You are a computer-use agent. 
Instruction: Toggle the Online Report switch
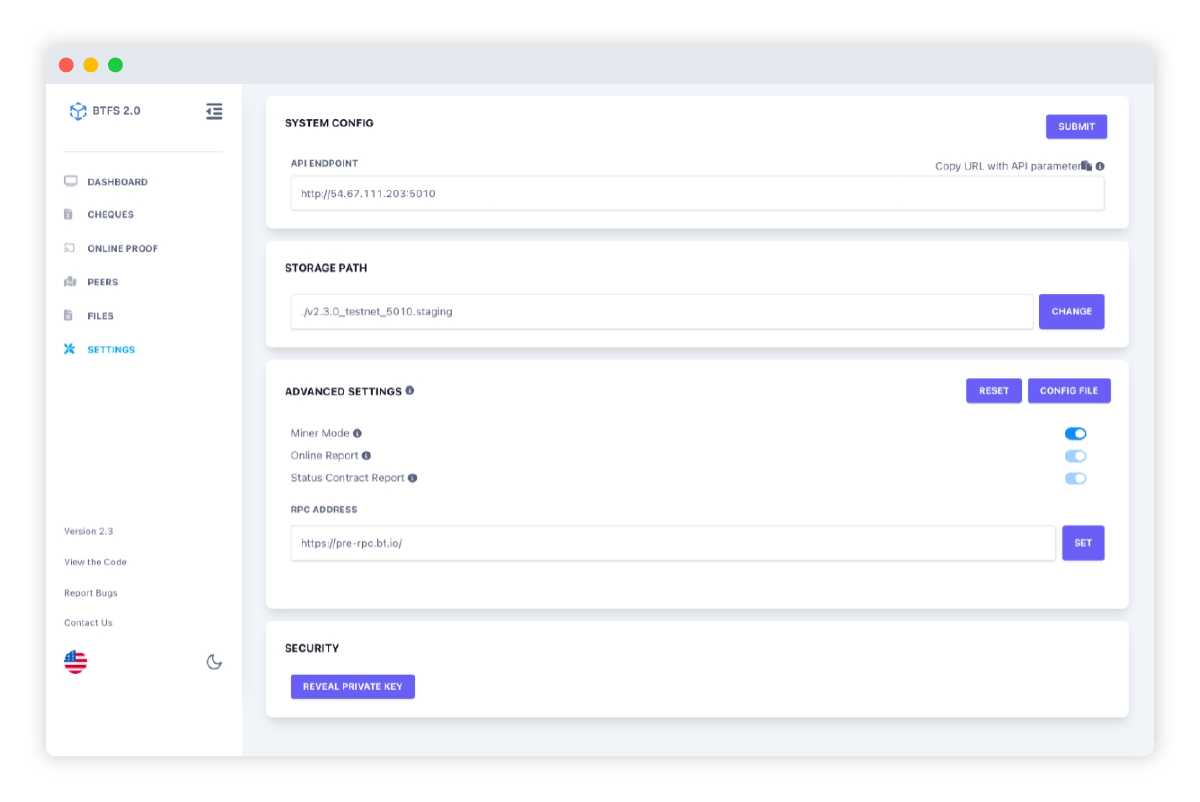1075,456
